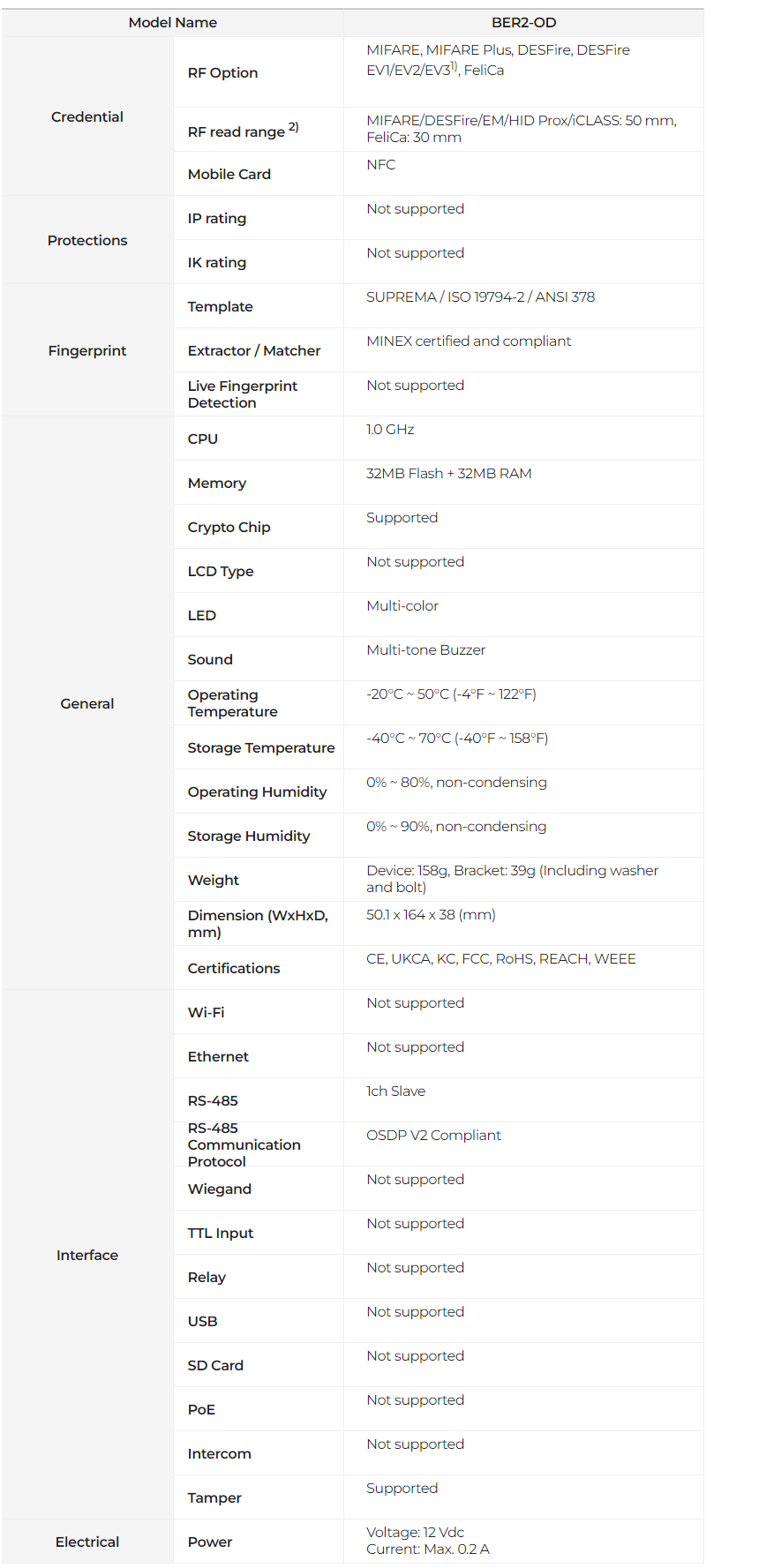Click the RF Option row label
Image resolution: width=774 pixels, height=1568 pixels.
tap(222, 73)
